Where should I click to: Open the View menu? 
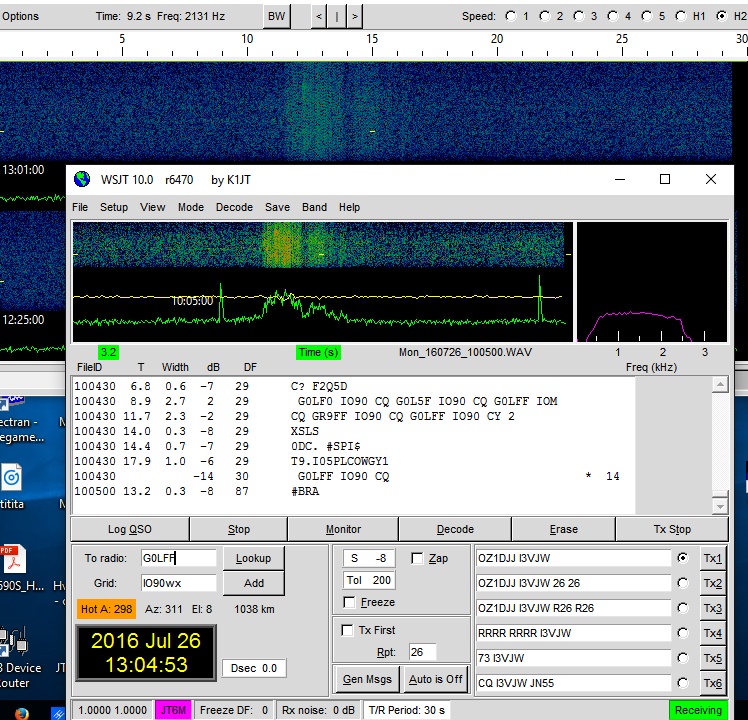point(152,207)
